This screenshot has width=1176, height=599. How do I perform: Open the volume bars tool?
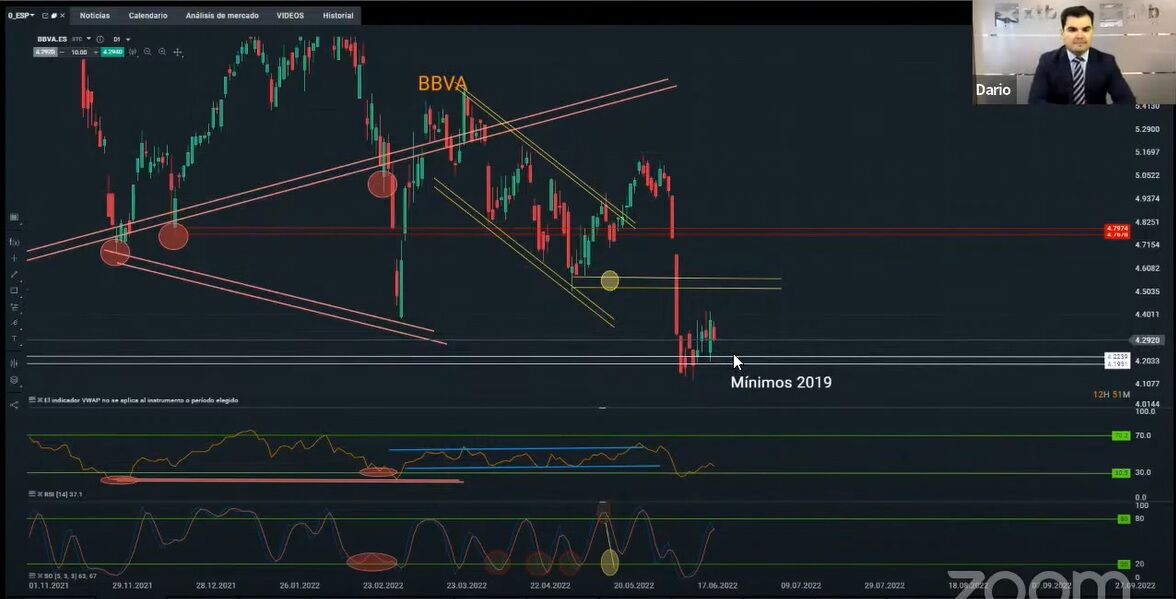click(x=14, y=363)
